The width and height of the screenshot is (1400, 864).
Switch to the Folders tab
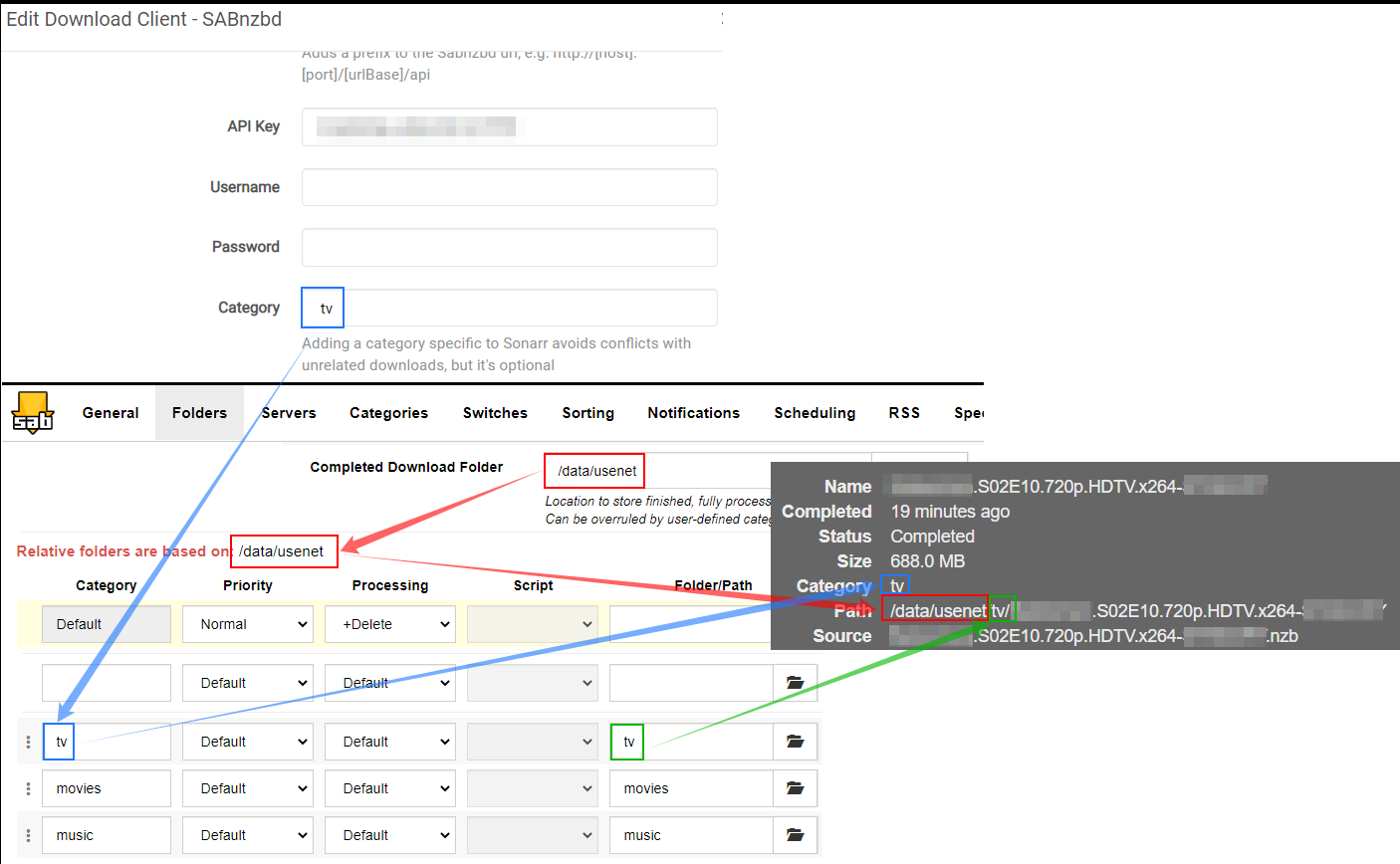click(x=199, y=413)
